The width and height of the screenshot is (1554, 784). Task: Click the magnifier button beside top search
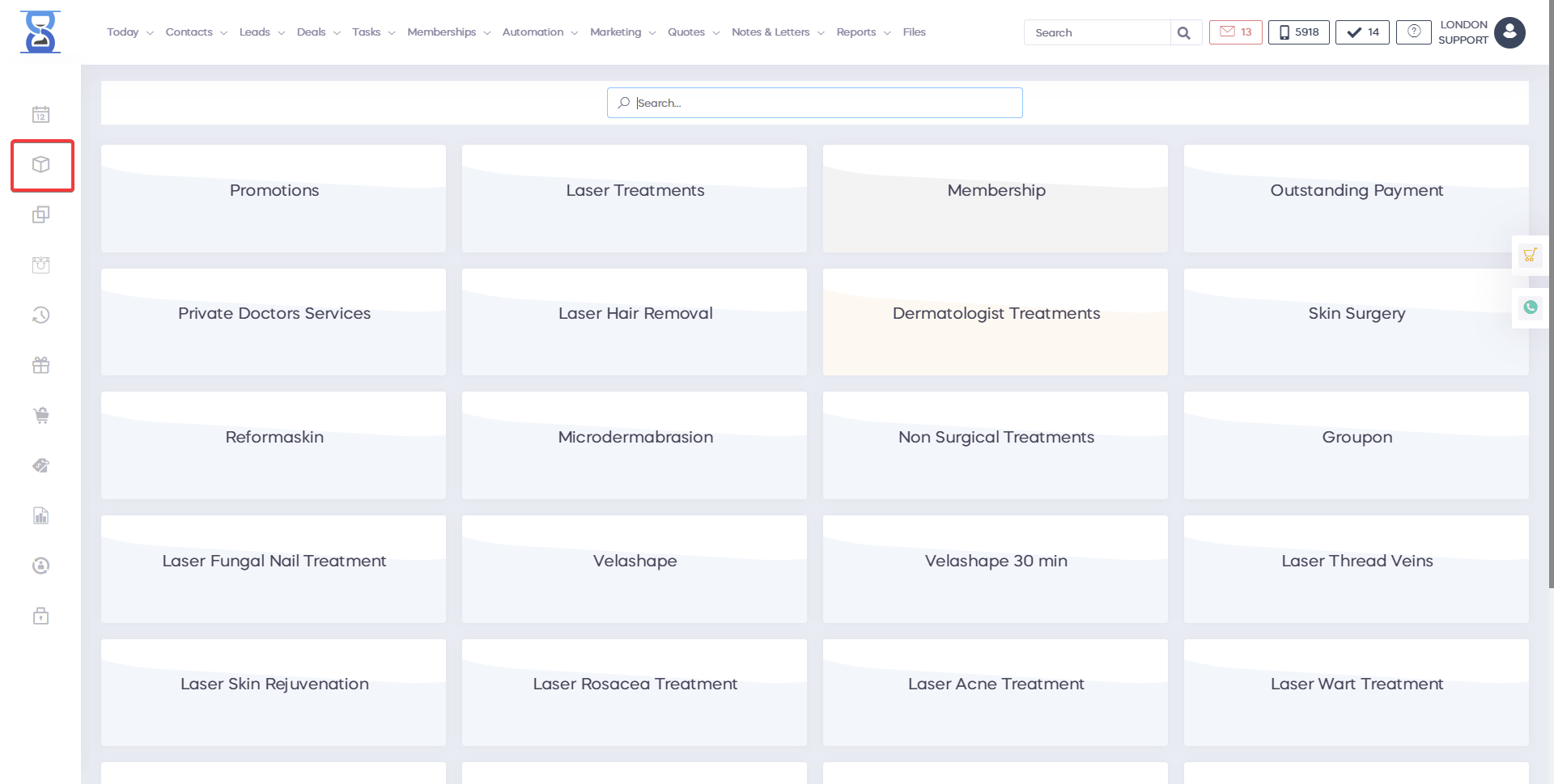1184,33
